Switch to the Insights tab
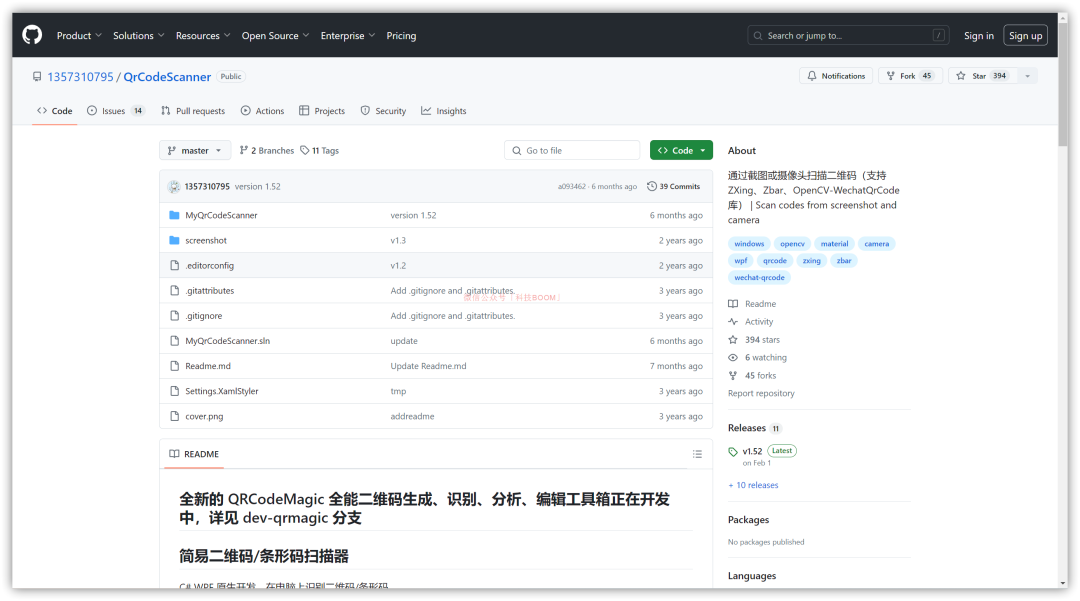 [x=444, y=111]
